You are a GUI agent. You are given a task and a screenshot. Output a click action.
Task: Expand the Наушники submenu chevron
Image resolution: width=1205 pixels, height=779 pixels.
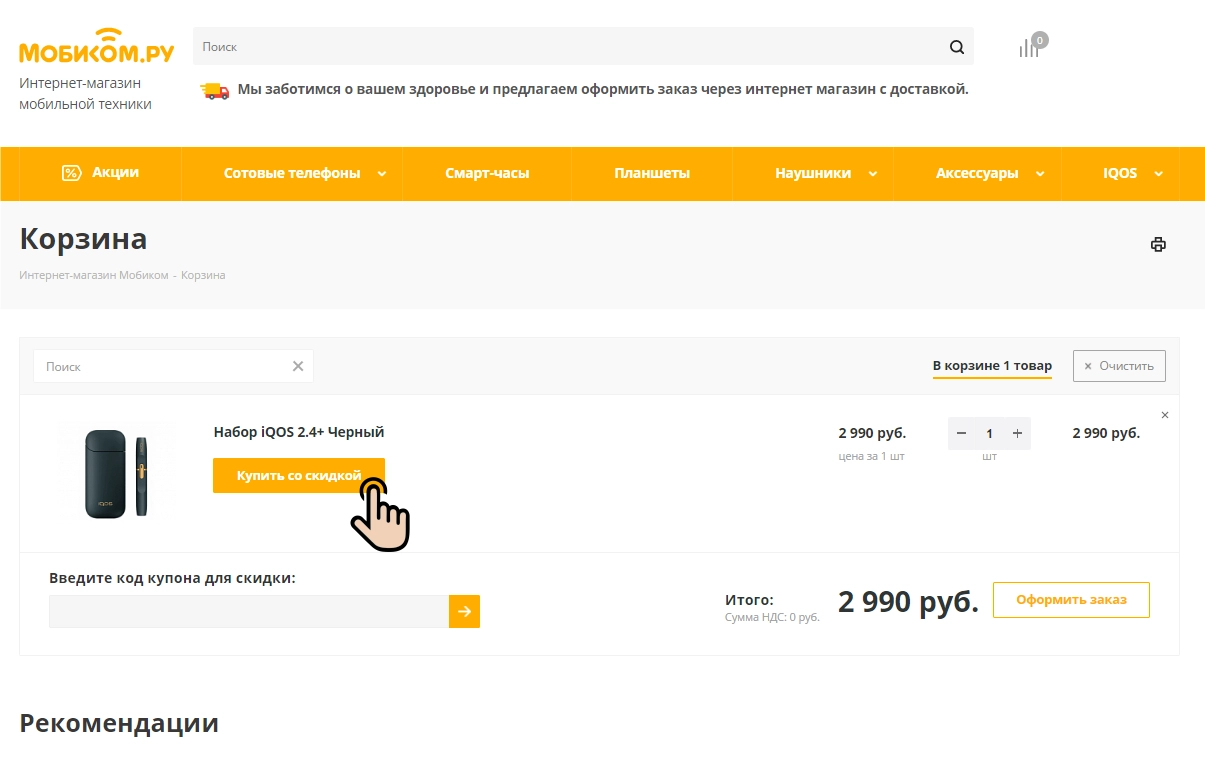point(872,174)
